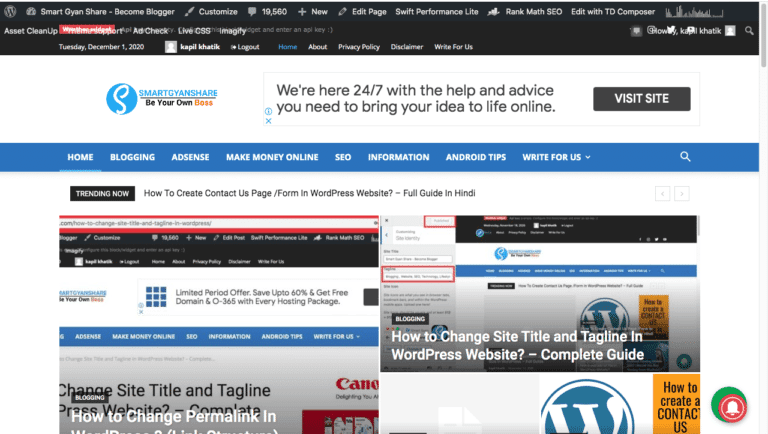Click kapil khatik avatar in admin bar
768x434 pixels.
pyautogui.click(x=730, y=31)
